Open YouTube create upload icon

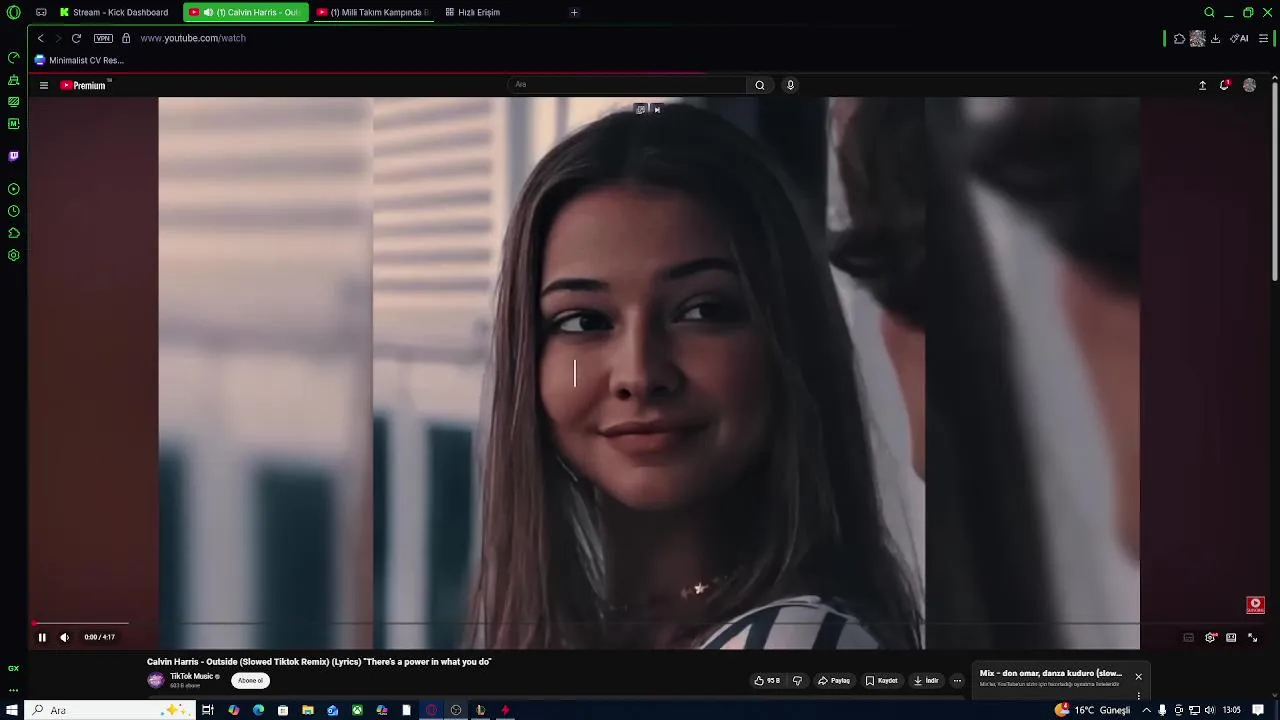pos(1202,85)
